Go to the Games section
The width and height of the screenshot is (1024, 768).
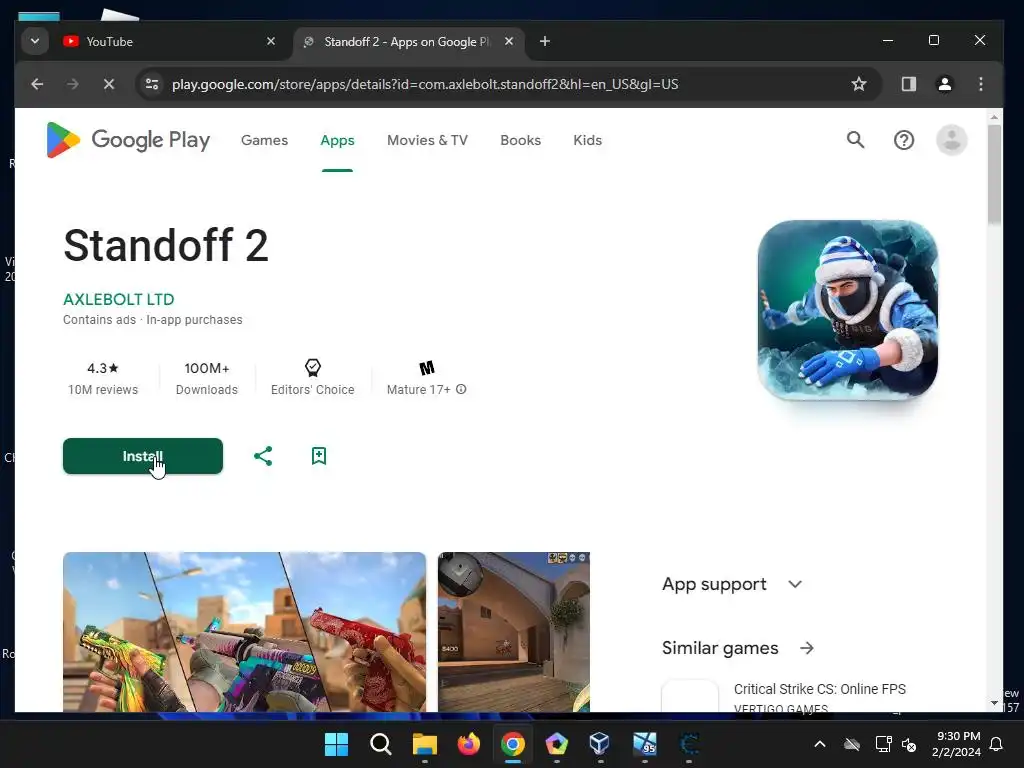pos(264,140)
